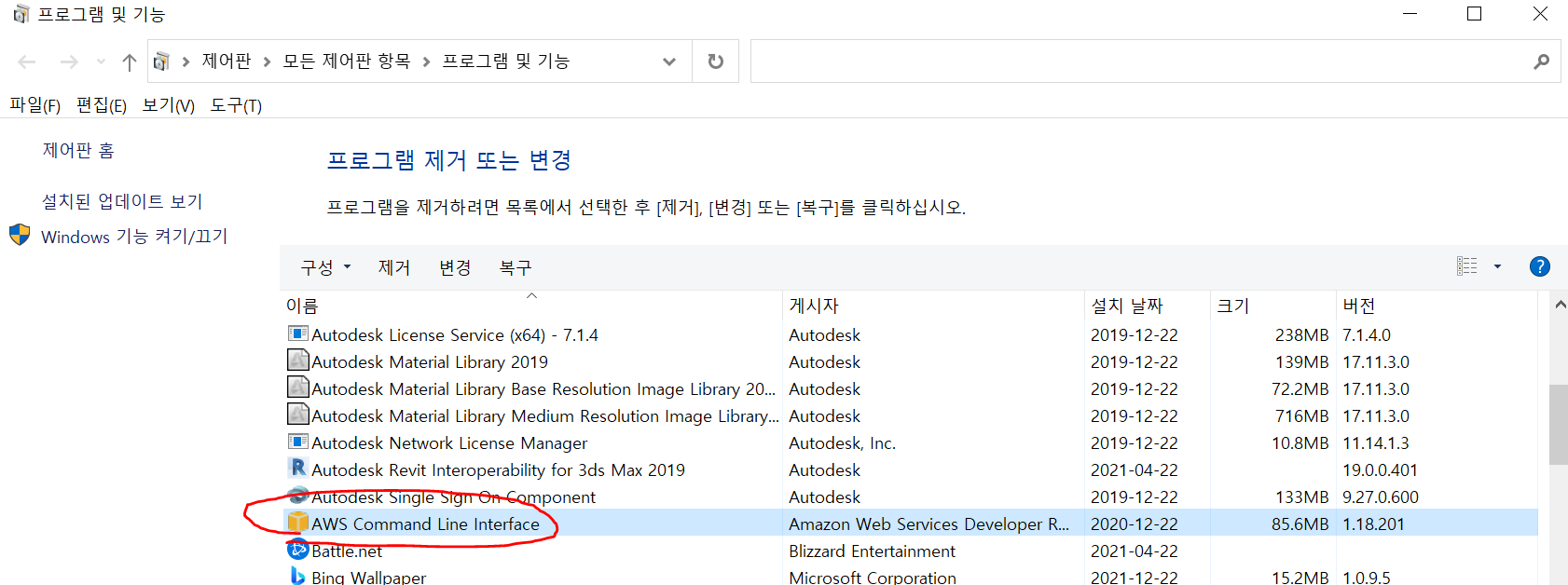The image size is (1568, 585).
Task: Click the 모든 제어판 항목 breadcrumb
Action: [x=347, y=61]
